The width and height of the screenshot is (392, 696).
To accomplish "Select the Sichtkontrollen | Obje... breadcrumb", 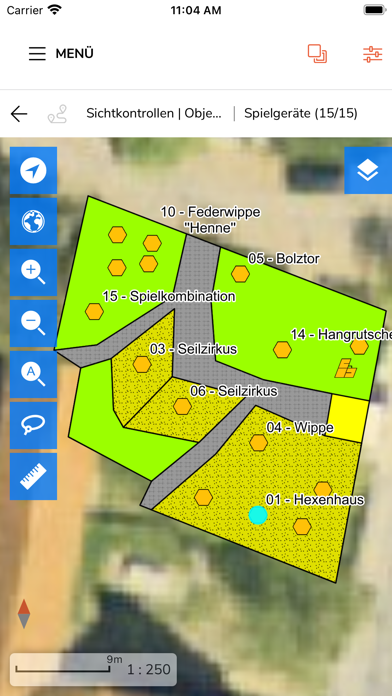I will click(x=154, y=114).
